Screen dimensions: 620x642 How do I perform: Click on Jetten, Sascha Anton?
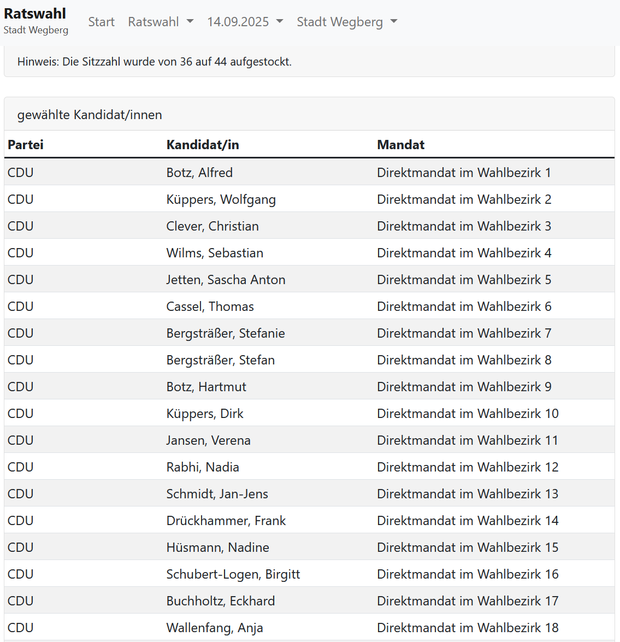point(226,280)
